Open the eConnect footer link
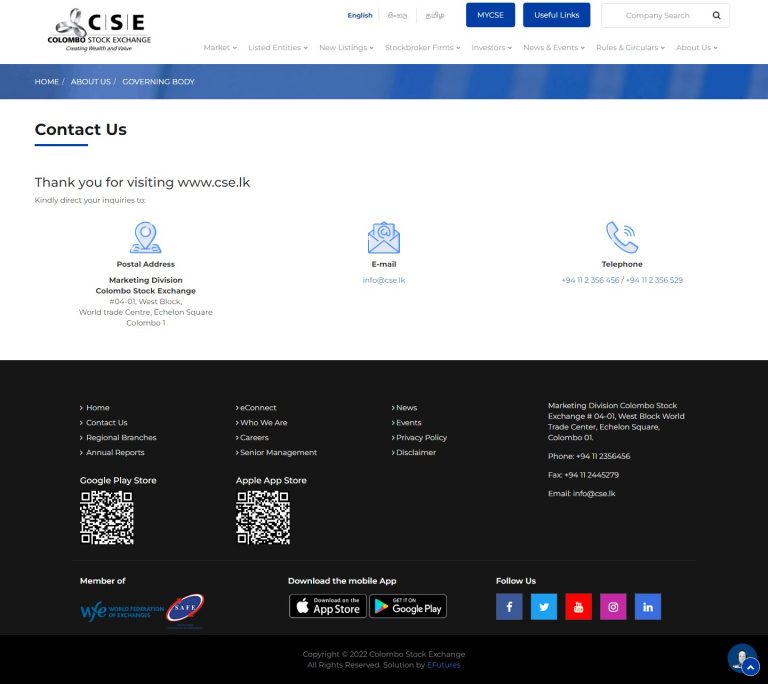The image size is (768, 684). 258,407
